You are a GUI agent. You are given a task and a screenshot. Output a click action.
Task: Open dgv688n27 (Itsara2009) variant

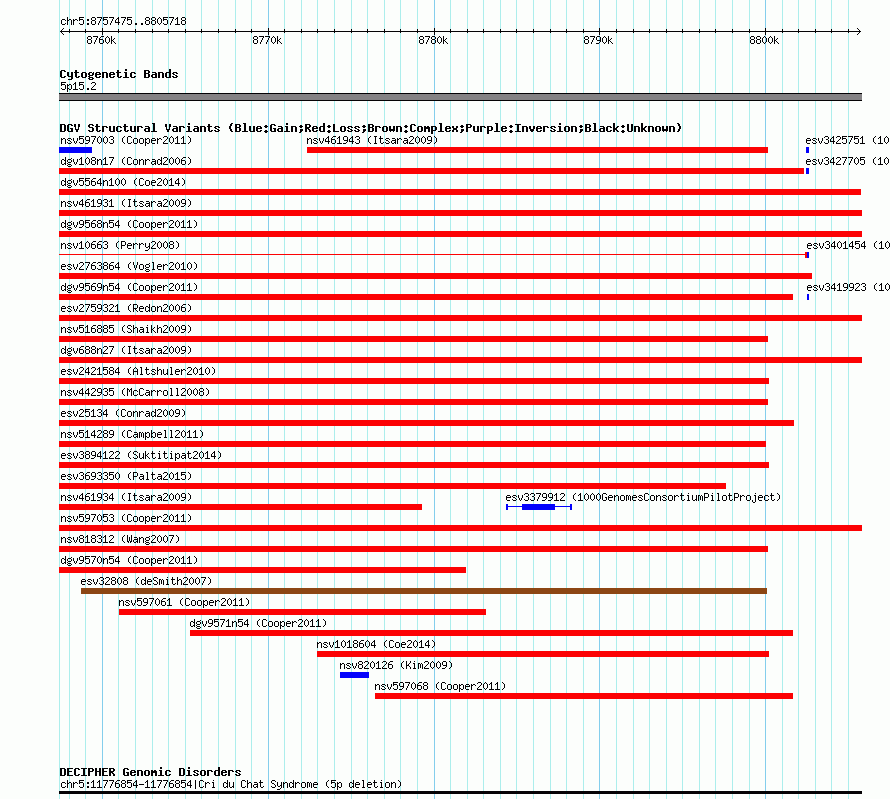[x=126, y=350]
